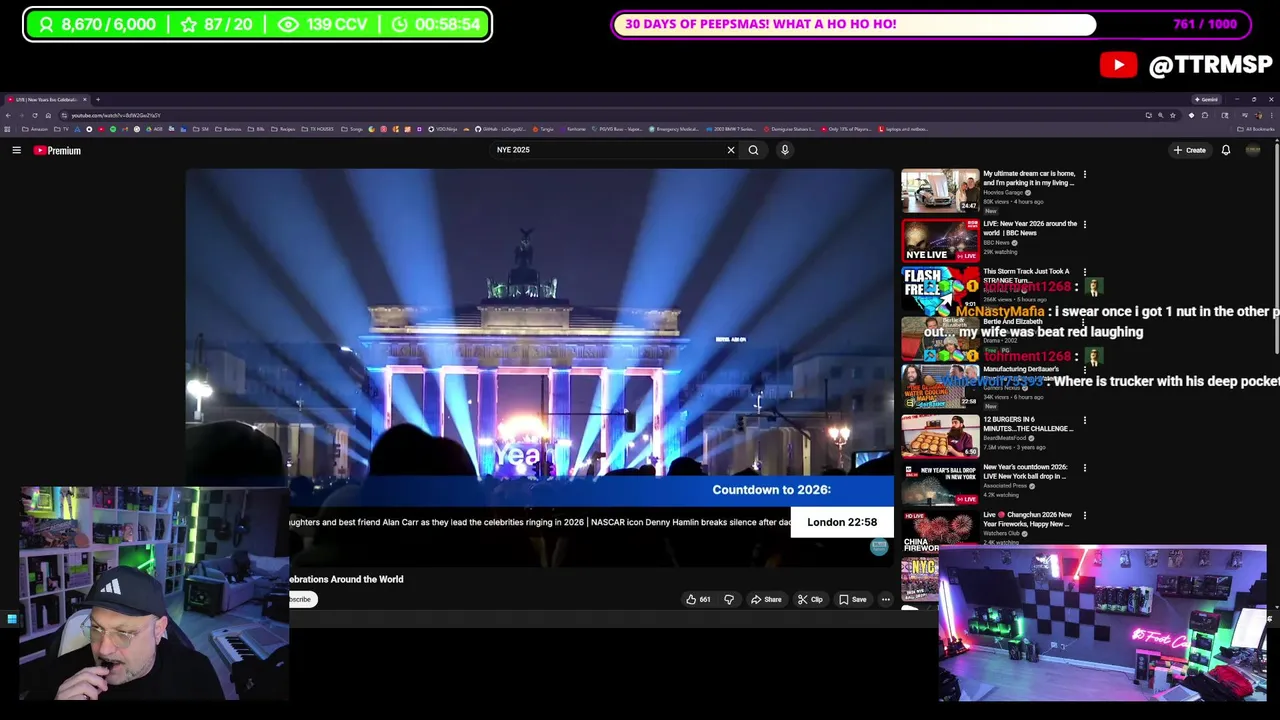Reload the page with refresh icon
Image resolution: width=1280 pixels, height=720 pixels.
34,115
